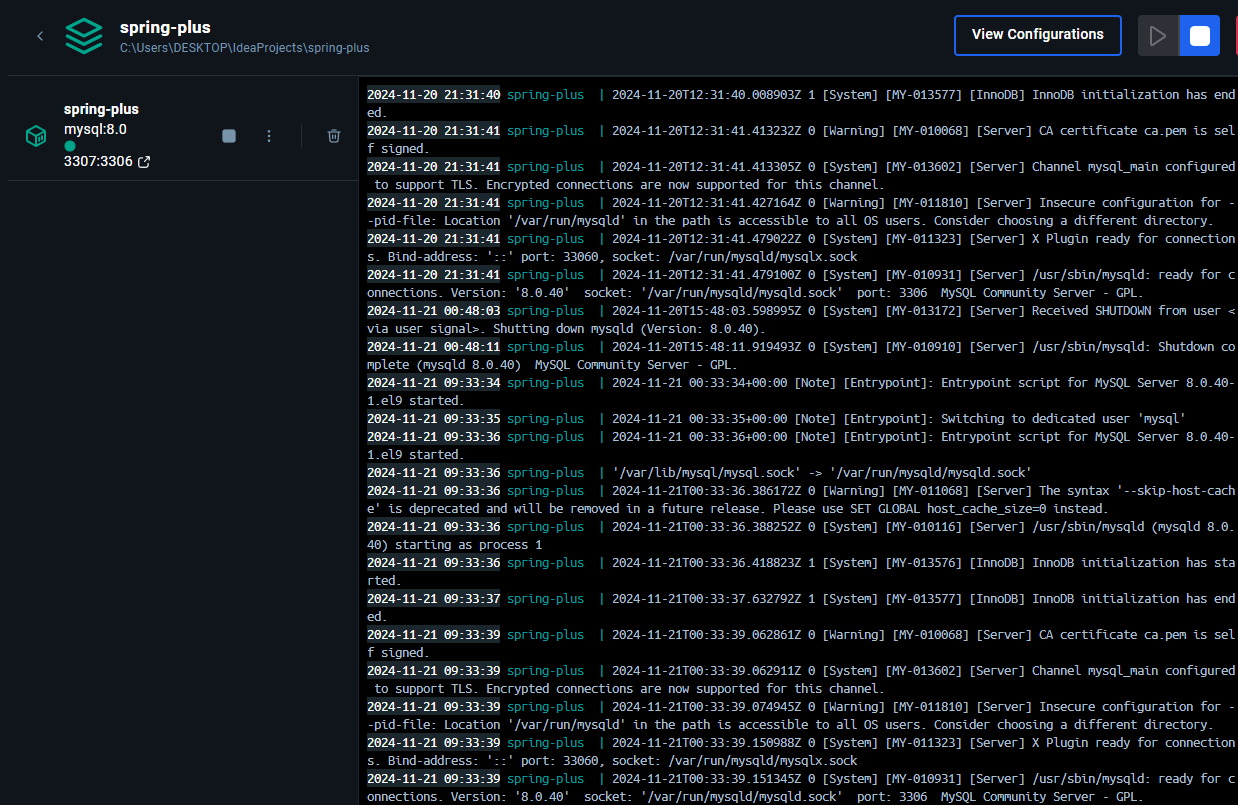The height and width of the screenshot is (805, 1238).
Task: Click log line "'/var/lib/mysql/mysql.sock' -> '/var/run/mysqld/mysqld.sock'"
Action: pyautogui.click(x=822, y=473)
